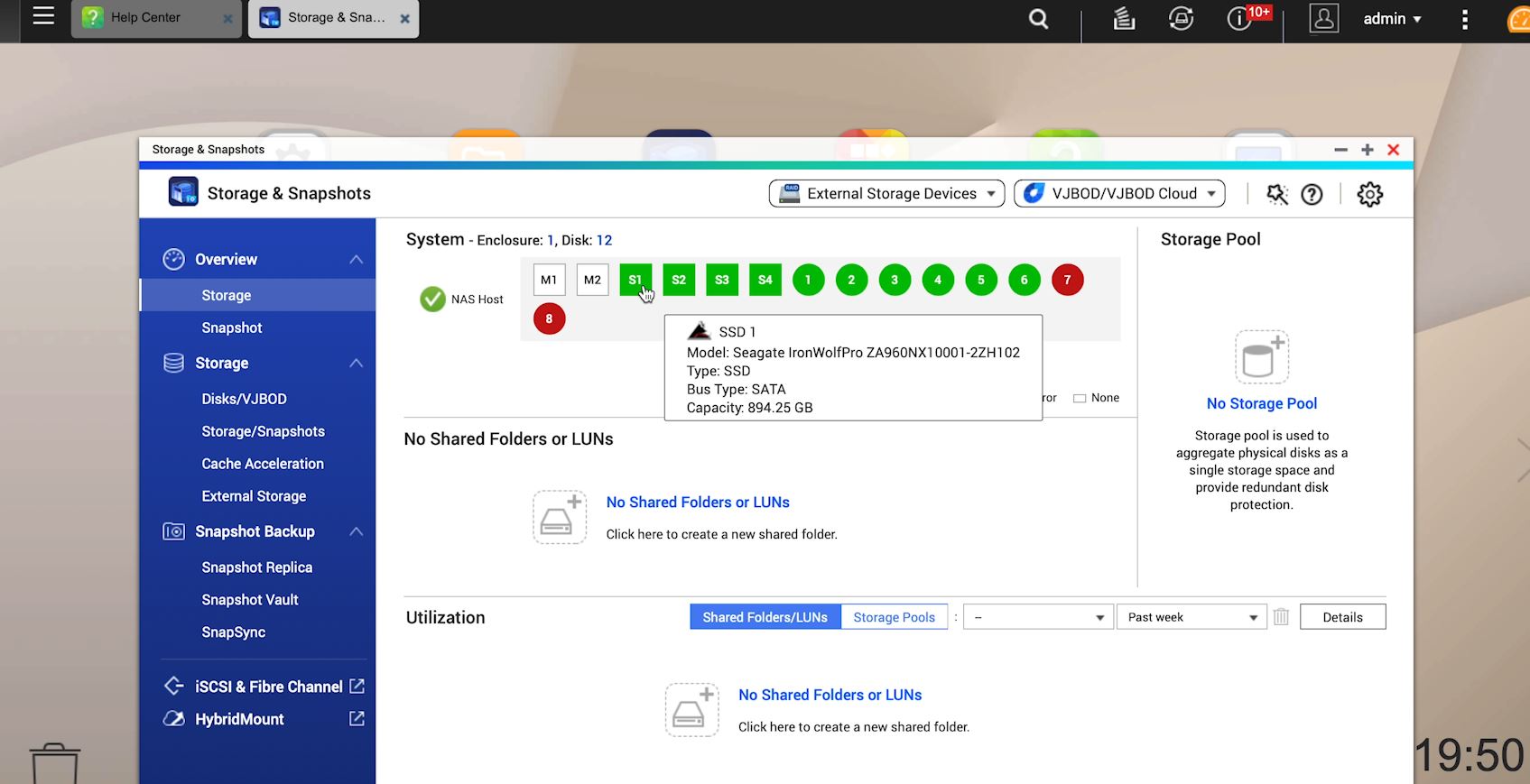Open the main hamburger menu
The height and width of the screenshot is (784, 1530).
[x=43, y=16]
